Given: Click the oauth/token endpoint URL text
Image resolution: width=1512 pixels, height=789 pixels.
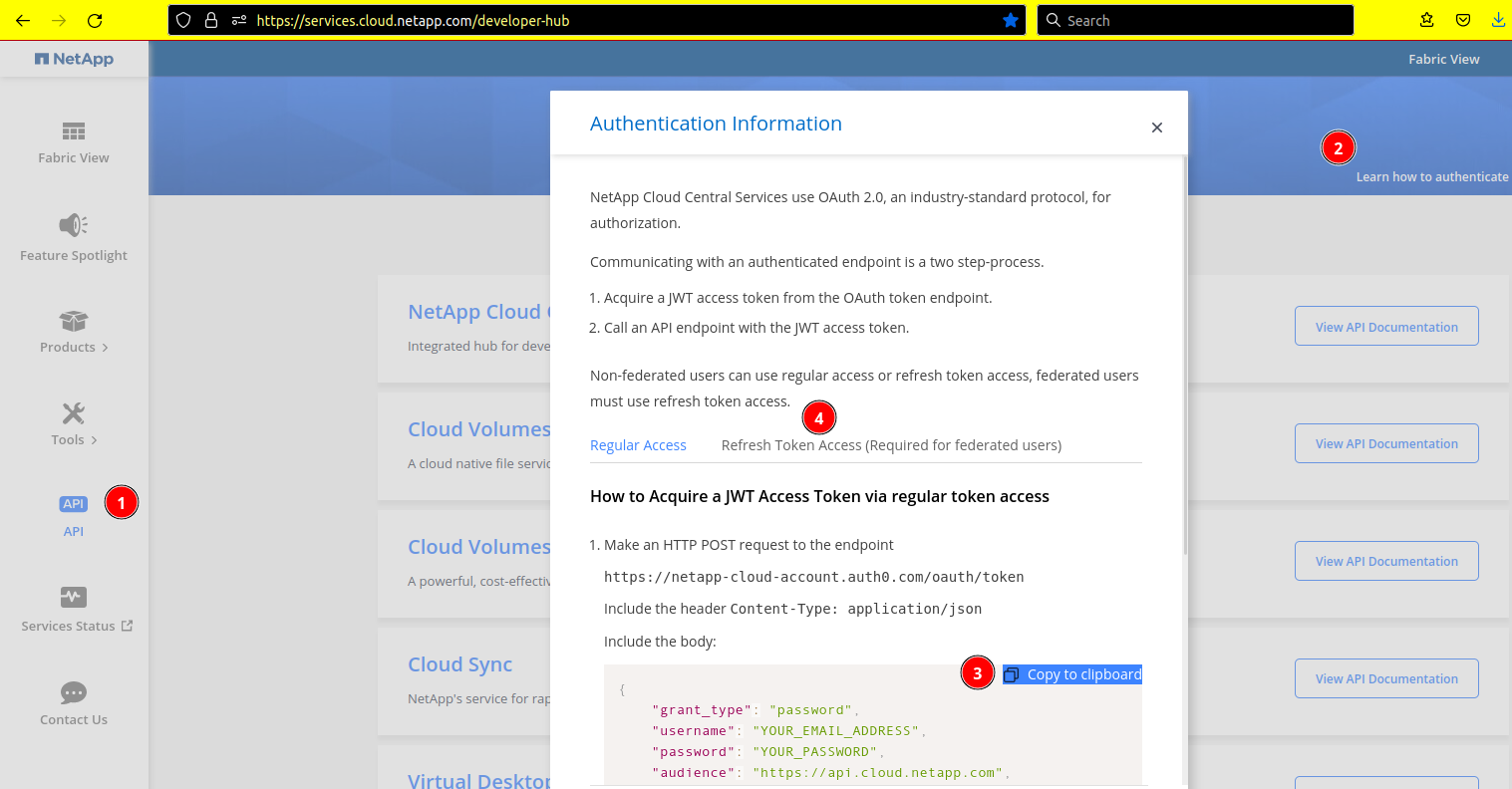Looking at the screenshot, I should click(814, 577).
